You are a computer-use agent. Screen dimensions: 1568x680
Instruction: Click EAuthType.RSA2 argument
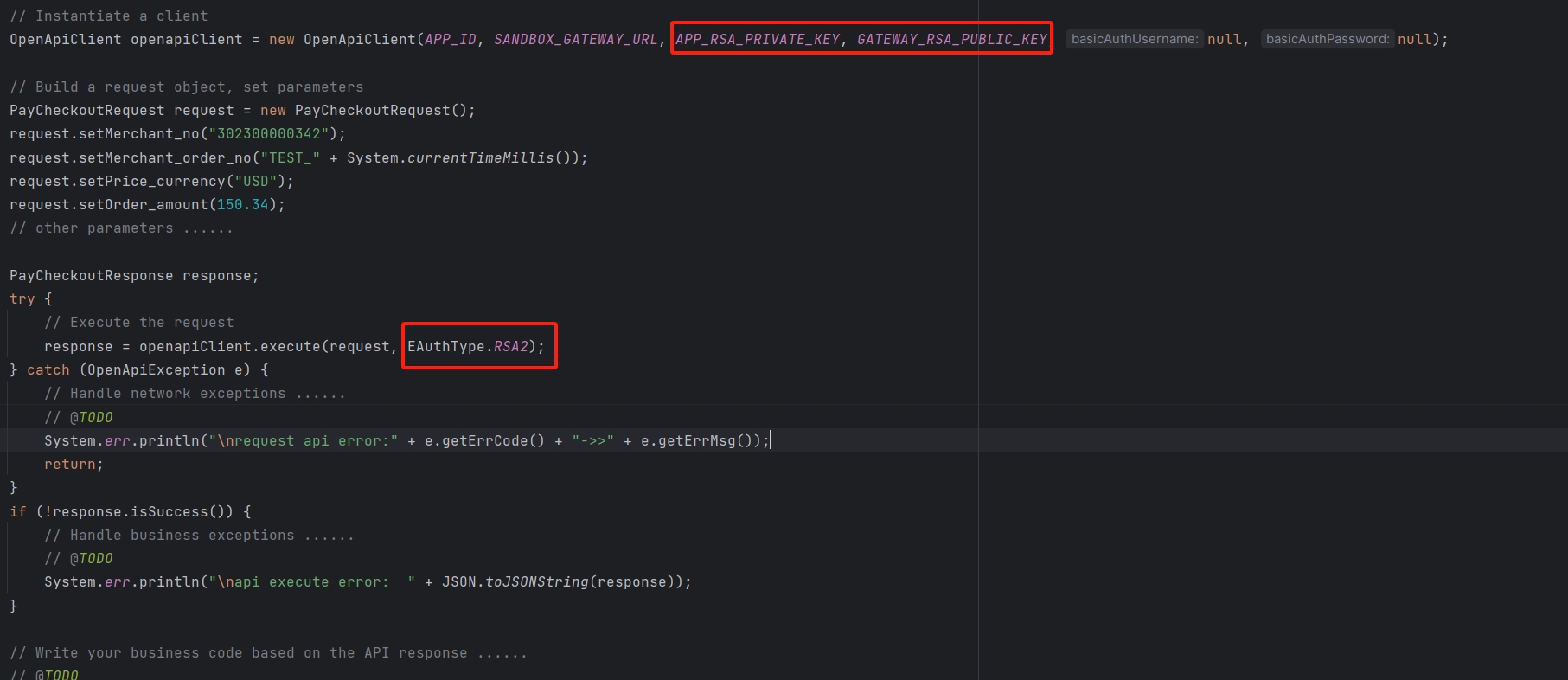[468, 346]
